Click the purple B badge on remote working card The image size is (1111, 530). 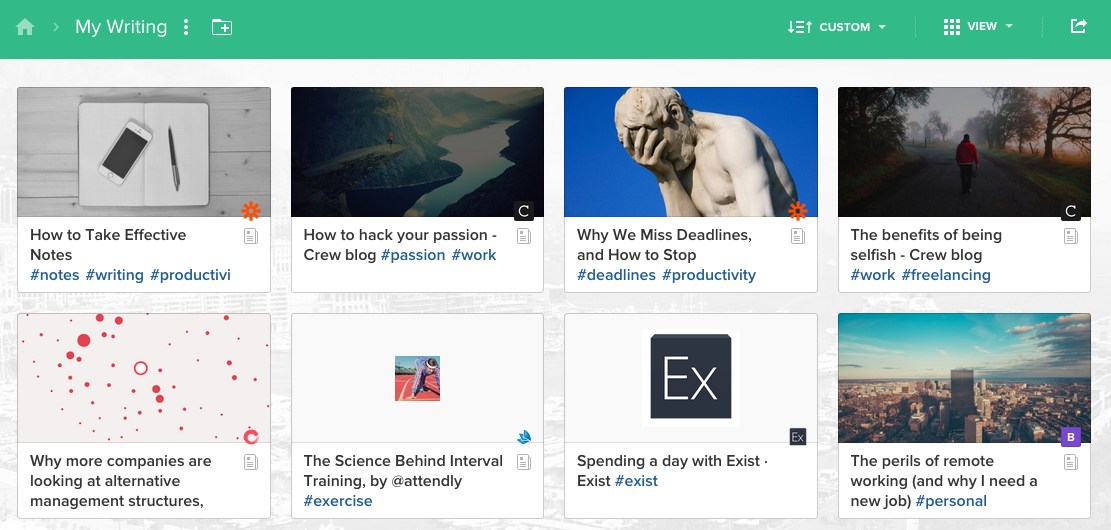[1071, 436]
